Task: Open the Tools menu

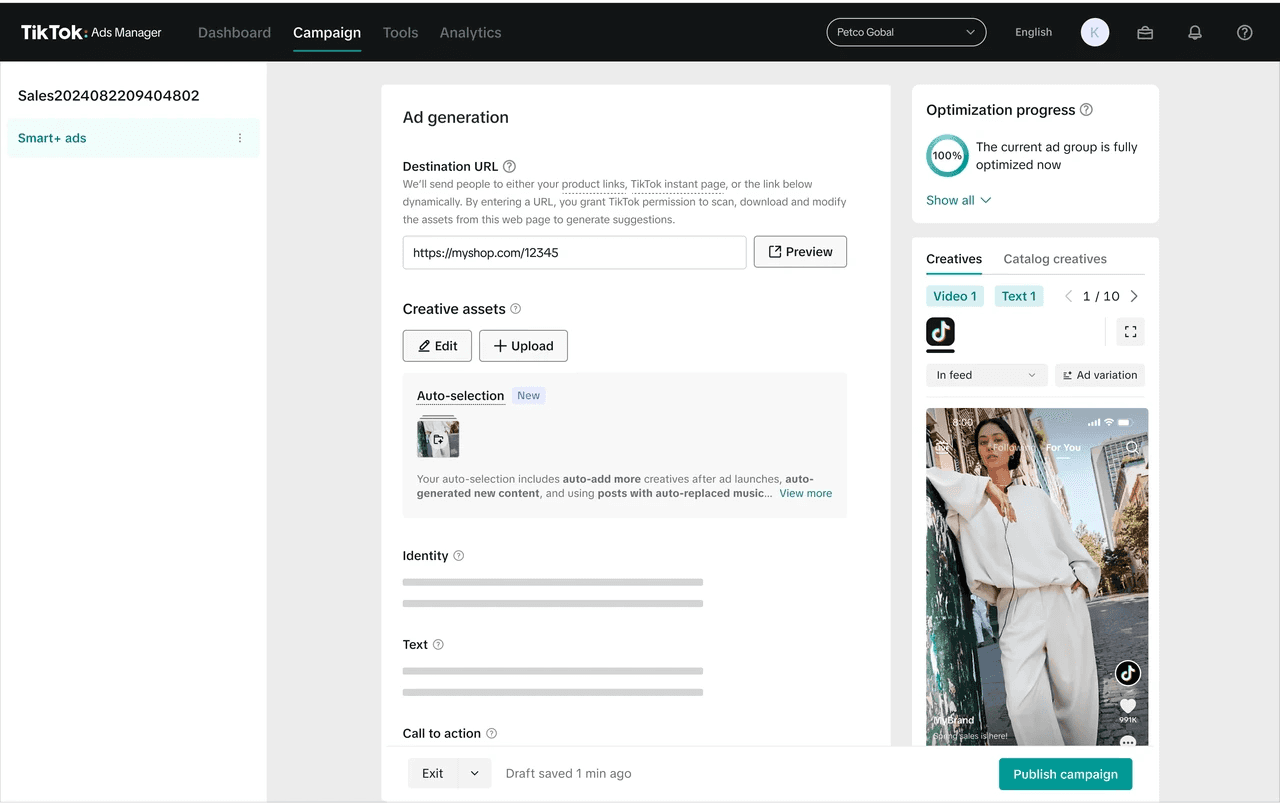Action: coord(400,32)
